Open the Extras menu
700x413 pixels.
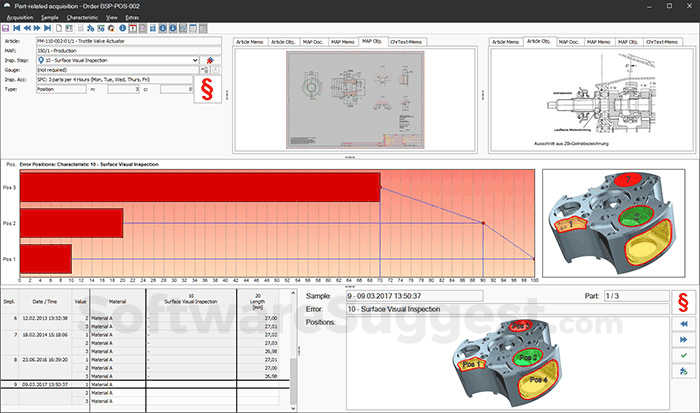click(x=132, y=17)
